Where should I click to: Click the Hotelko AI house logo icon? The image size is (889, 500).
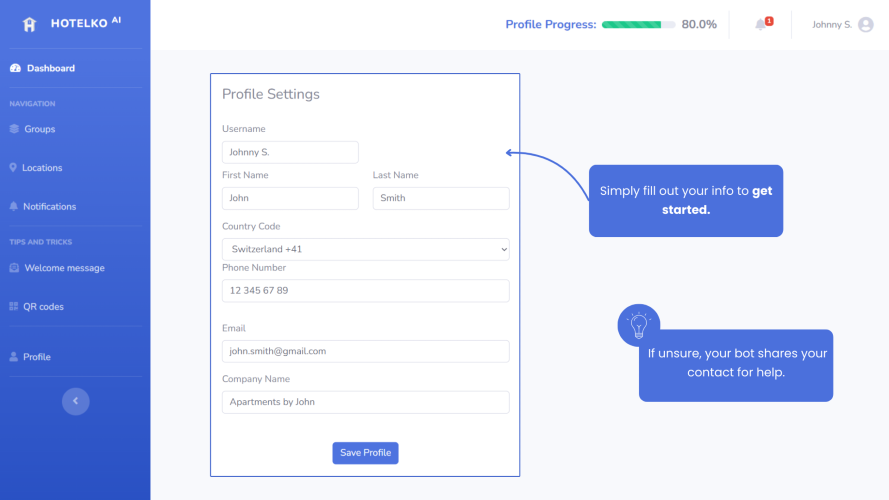(29, 24)
